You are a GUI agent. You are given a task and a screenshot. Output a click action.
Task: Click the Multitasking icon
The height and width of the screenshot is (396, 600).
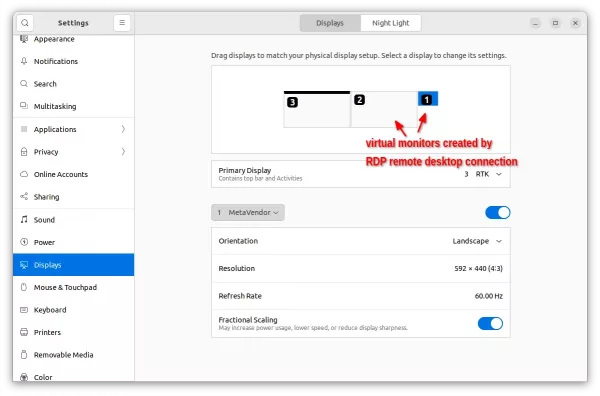click(x=24, y=106)
